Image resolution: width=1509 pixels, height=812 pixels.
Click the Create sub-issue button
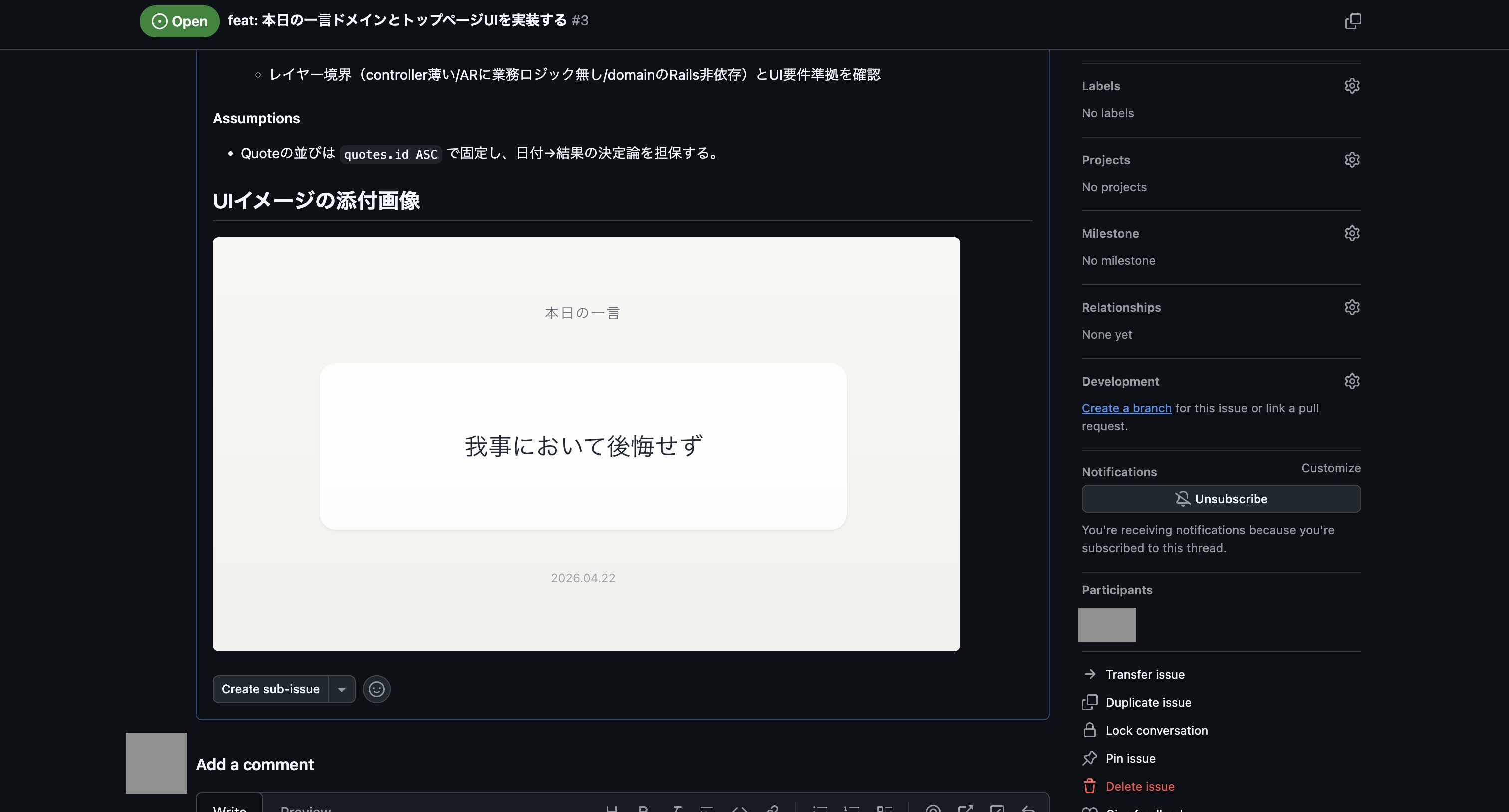[270, 689]
